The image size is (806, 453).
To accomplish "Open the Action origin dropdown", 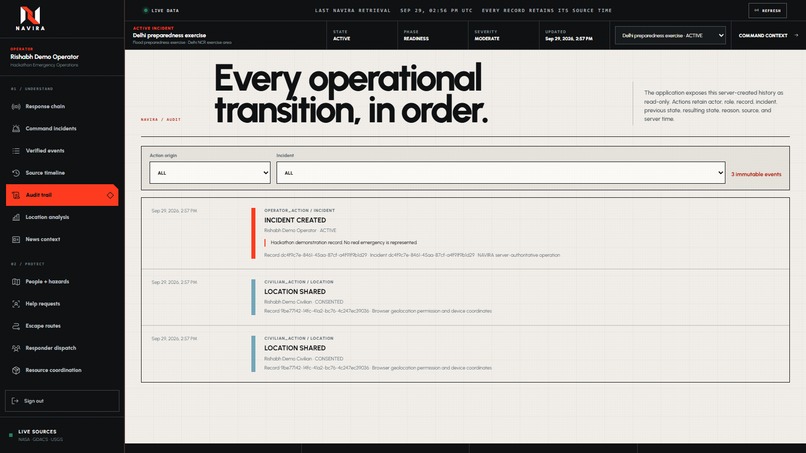I will pyautogui.click(x=210, y=173).
